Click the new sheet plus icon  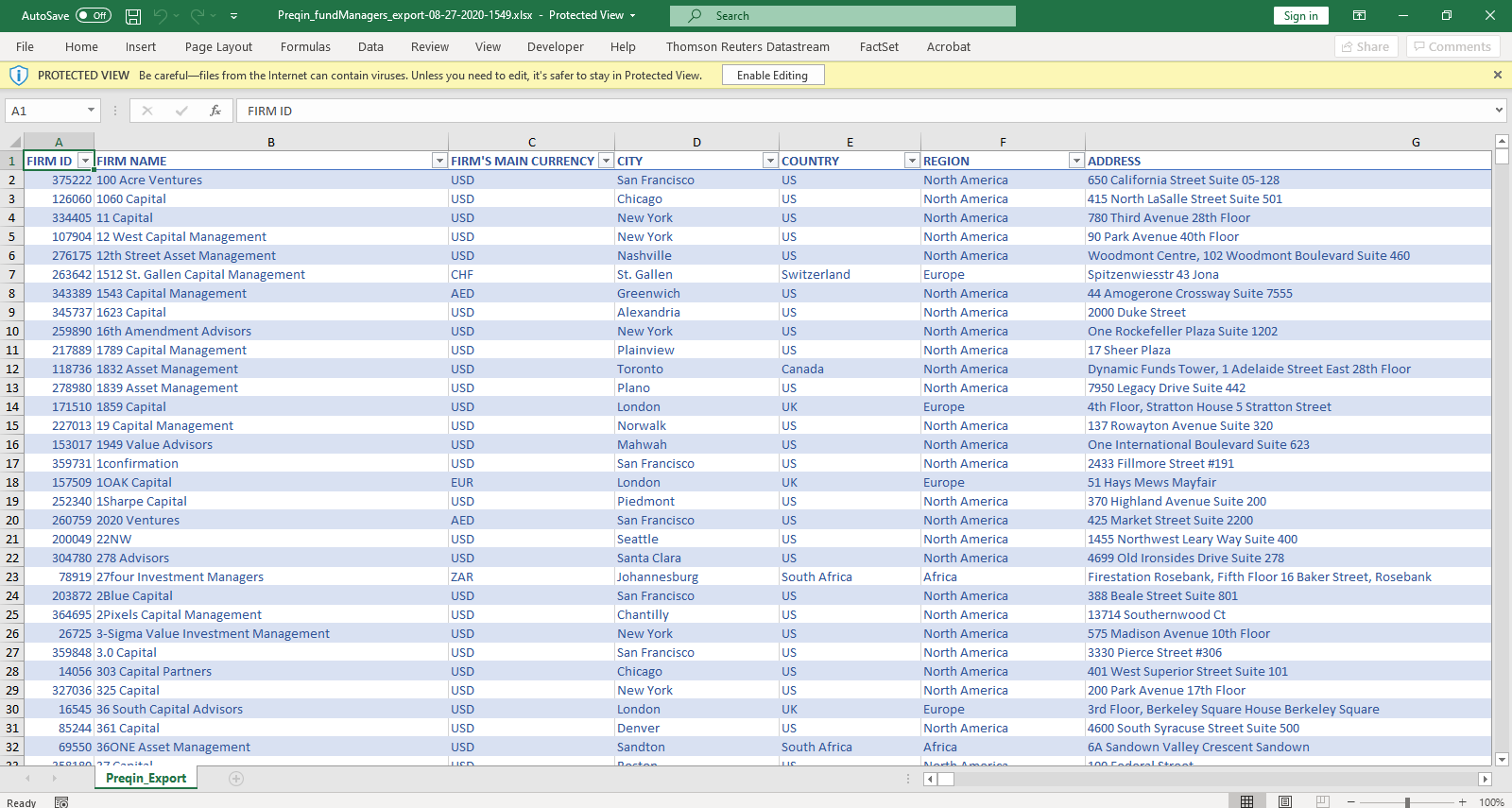tap(236, 779)
